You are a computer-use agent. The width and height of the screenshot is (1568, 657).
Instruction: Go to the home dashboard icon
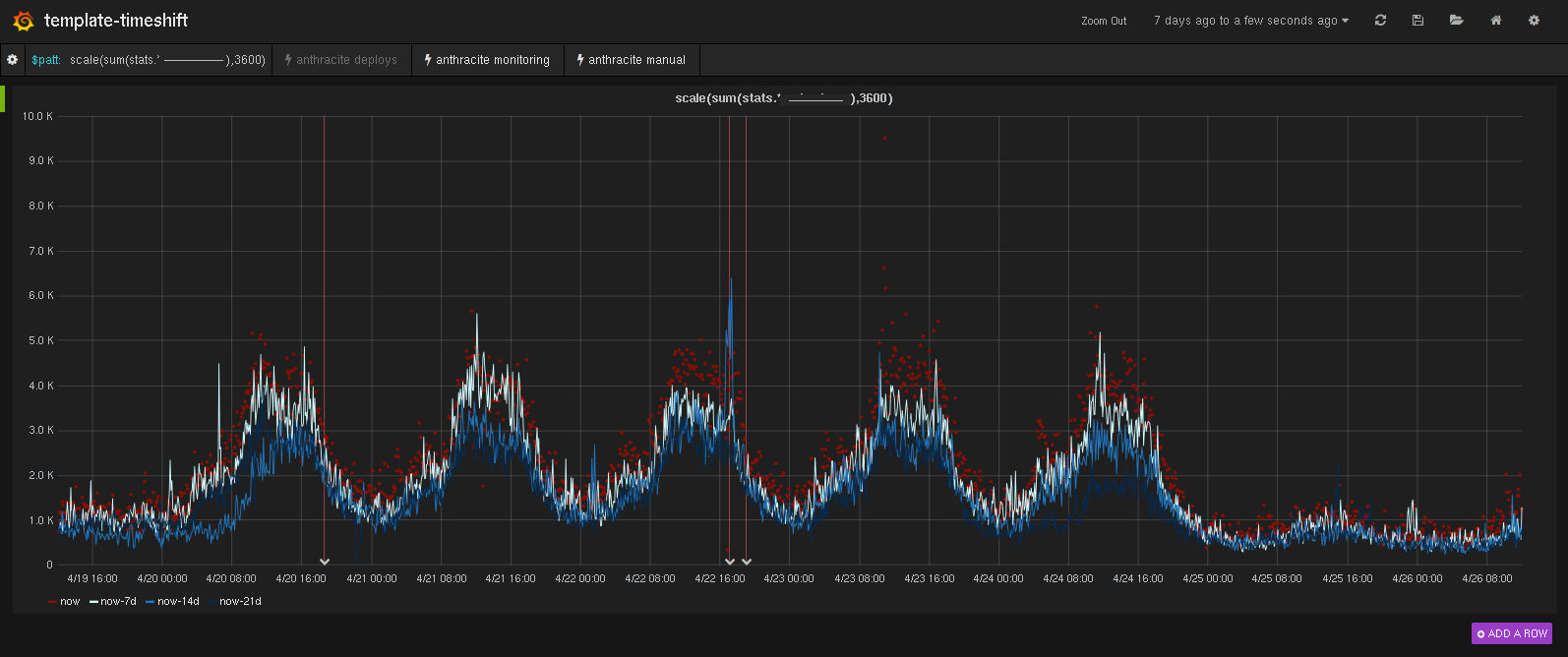click(1495, 21)
